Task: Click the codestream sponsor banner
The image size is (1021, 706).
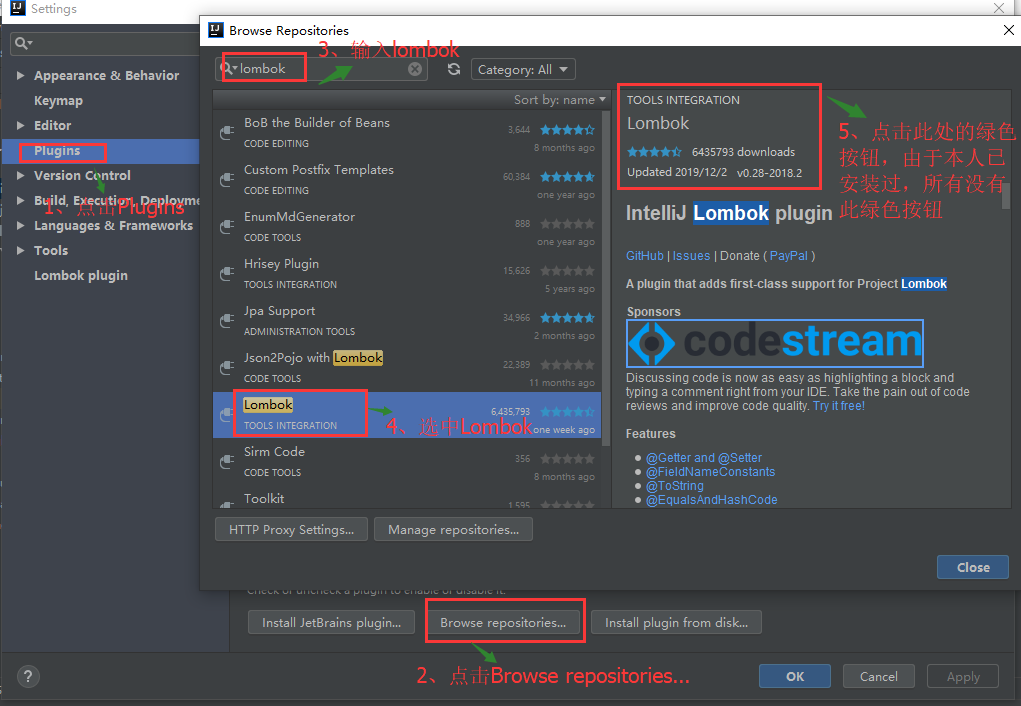Action: pos(775,343)
